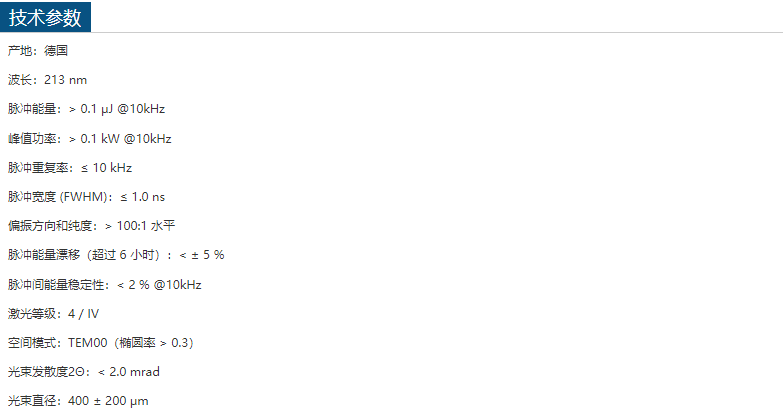
Task: Click the 脉冲宽度 (FWHM) line
Action: coord(86,197)
